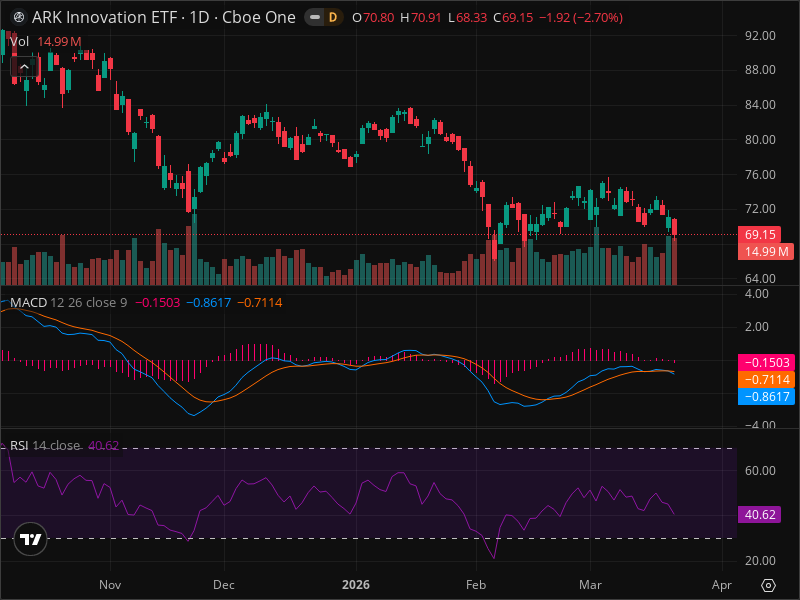Click the ARK Innovation ETF symbol logo
The width and height of the screenshot is (800, 600).
[x=19, y=17]
